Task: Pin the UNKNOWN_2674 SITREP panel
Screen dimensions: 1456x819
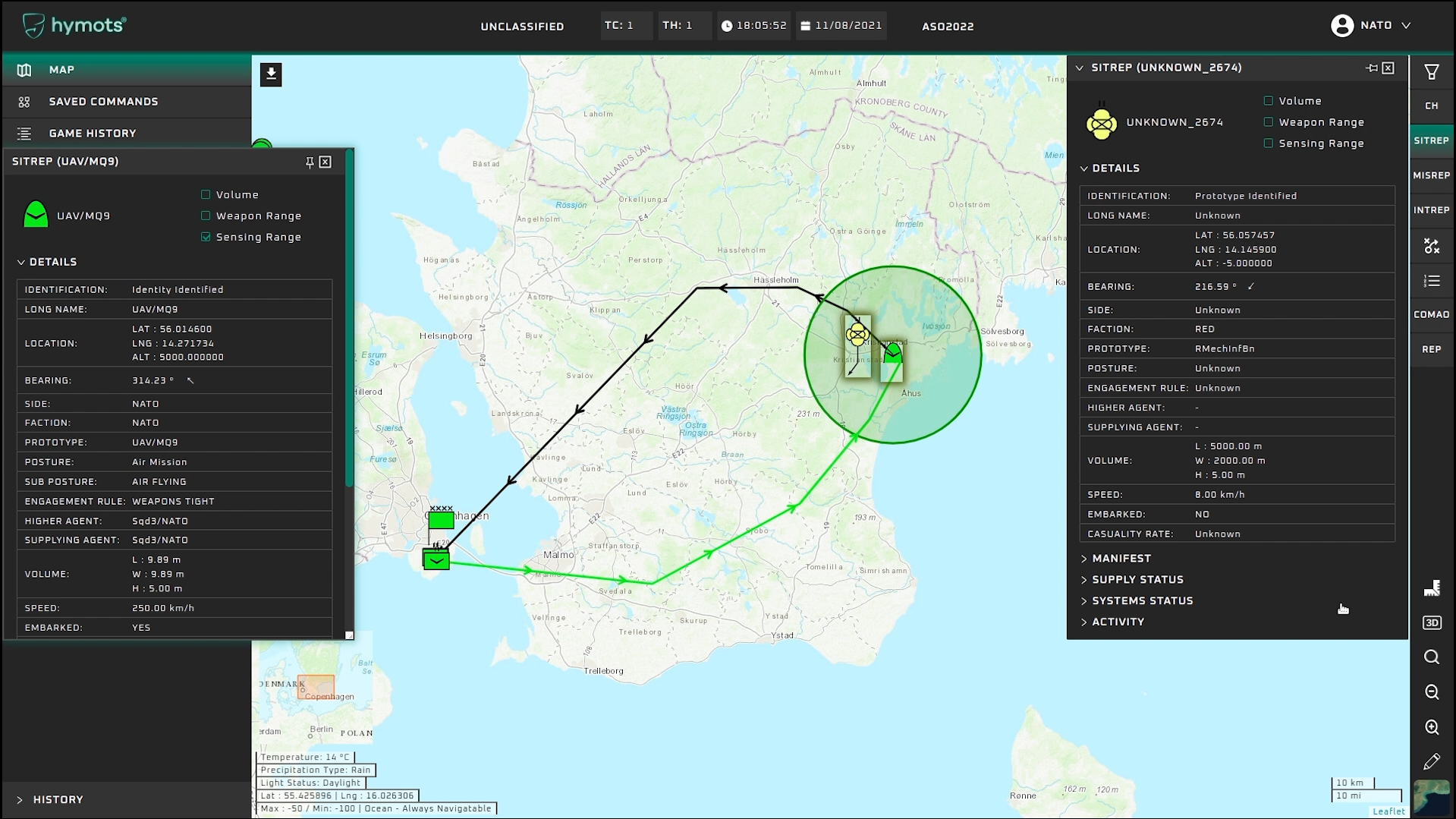Action: pos(1372,68)
